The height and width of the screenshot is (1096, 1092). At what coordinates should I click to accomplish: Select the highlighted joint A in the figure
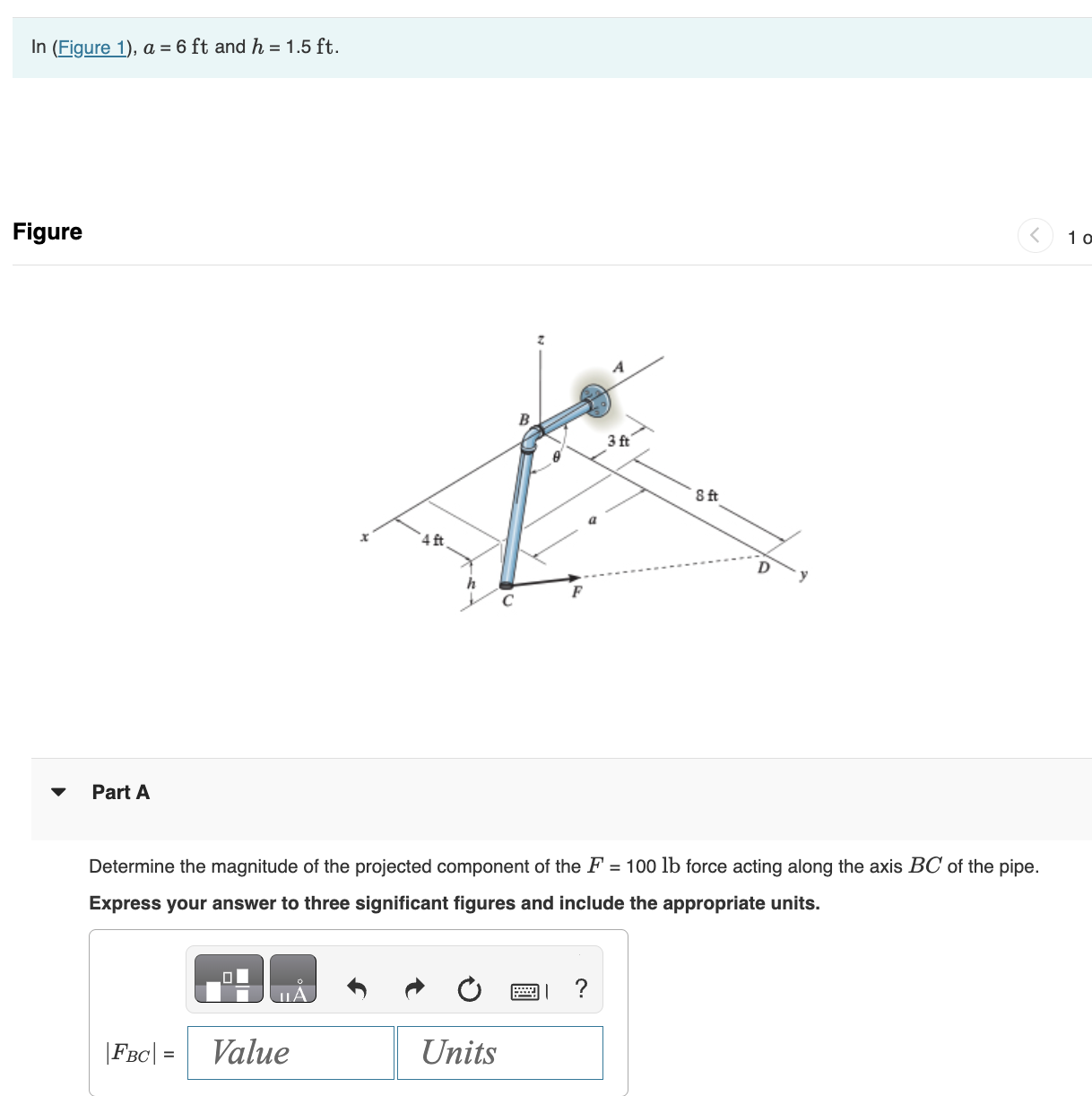click(597, 398)
